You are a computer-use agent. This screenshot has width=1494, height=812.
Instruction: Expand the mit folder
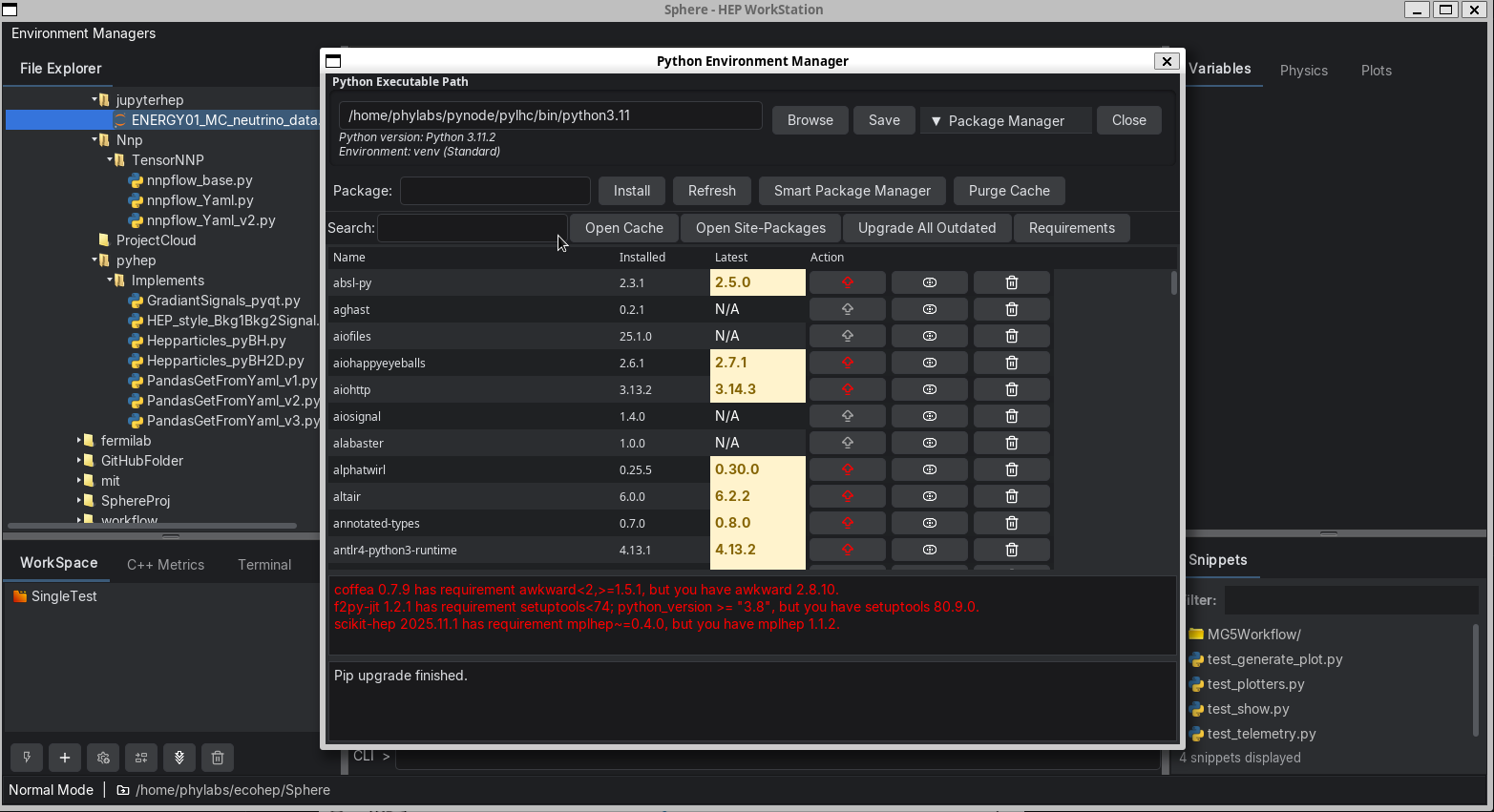79,480
